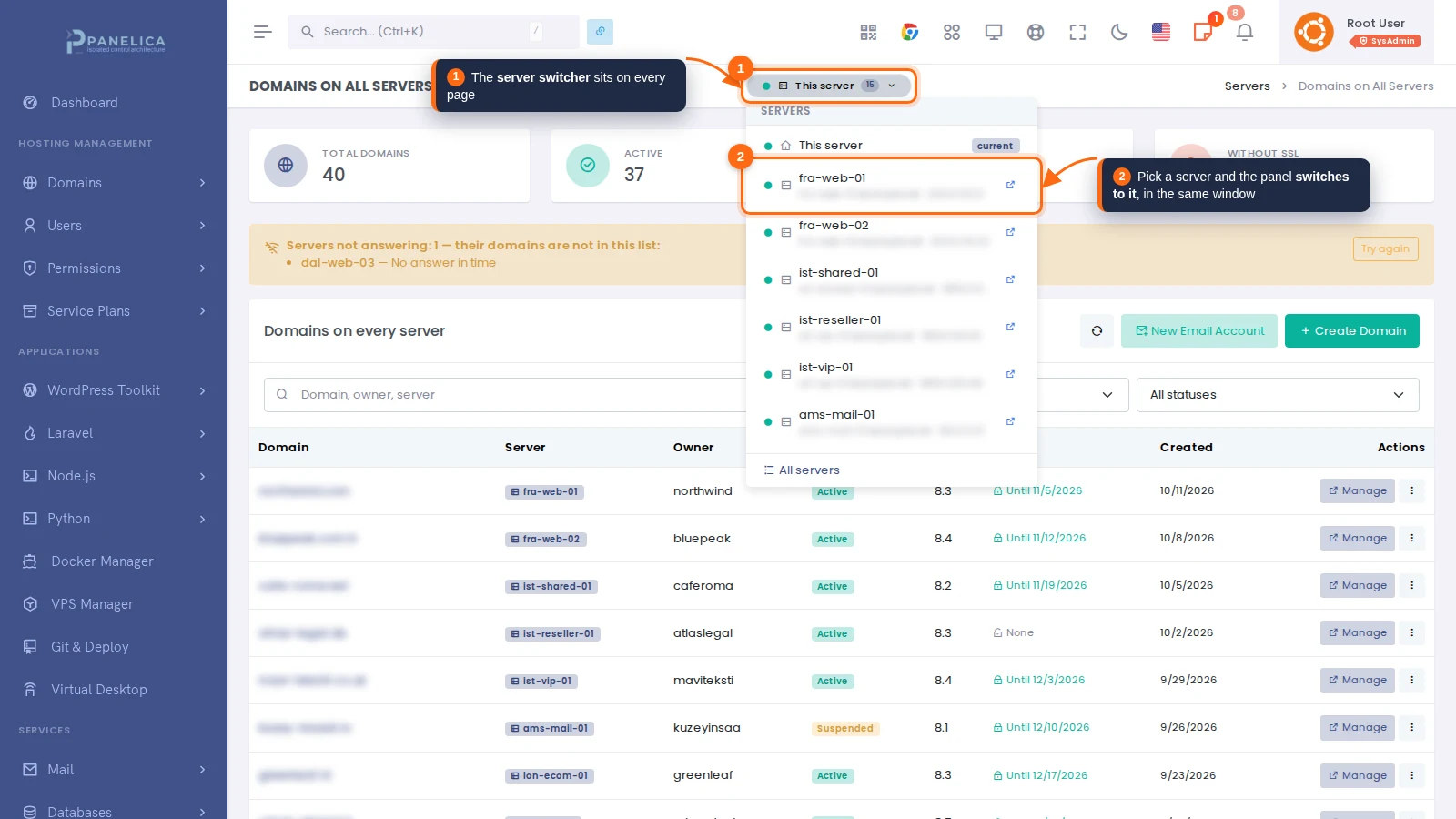Click the globe support icon in top bar
The height and width of the screenshot is (819, 1456).
[1036, 32]
